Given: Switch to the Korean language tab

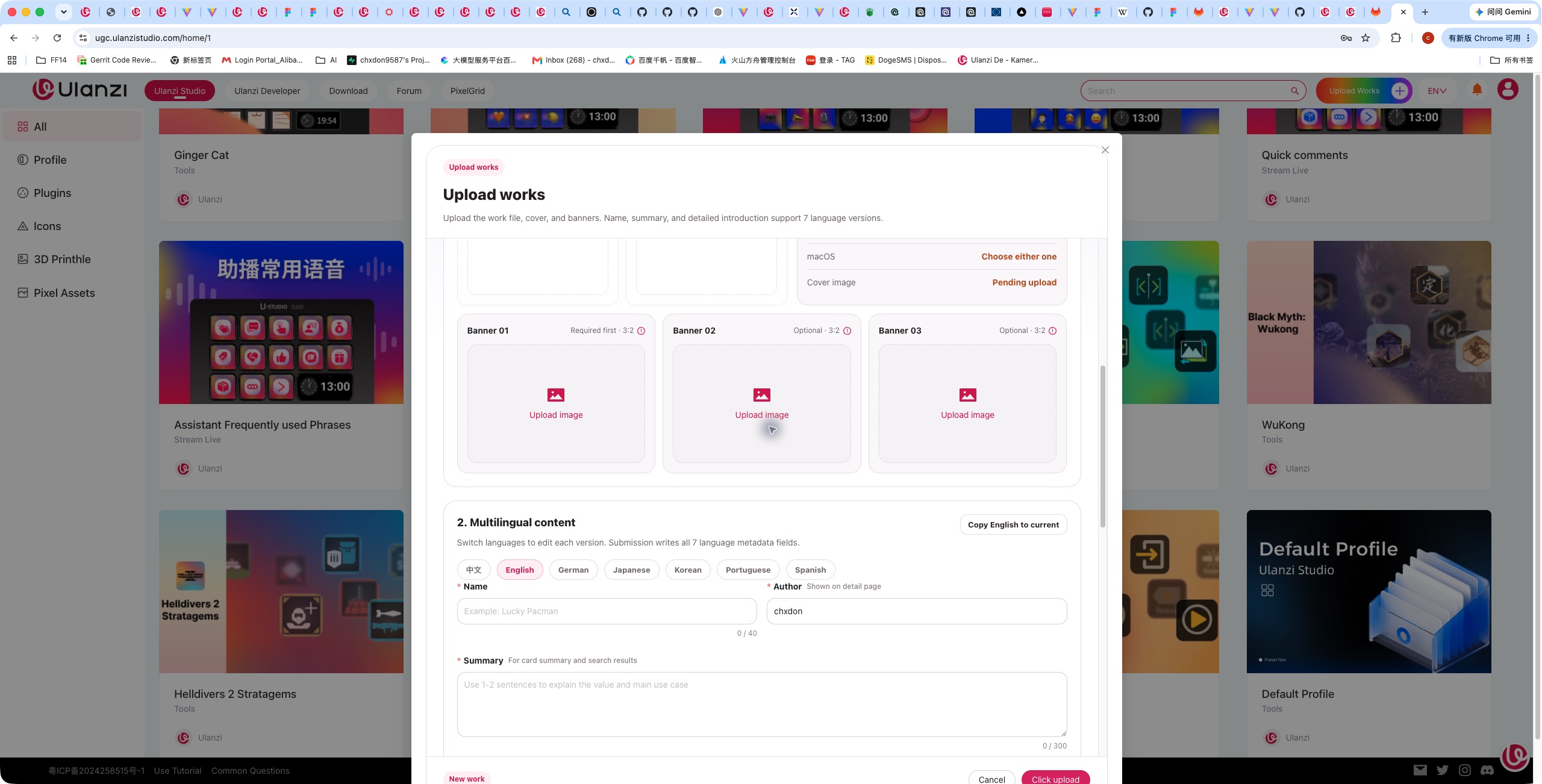Looking at the screenshot, I should 688,570.
